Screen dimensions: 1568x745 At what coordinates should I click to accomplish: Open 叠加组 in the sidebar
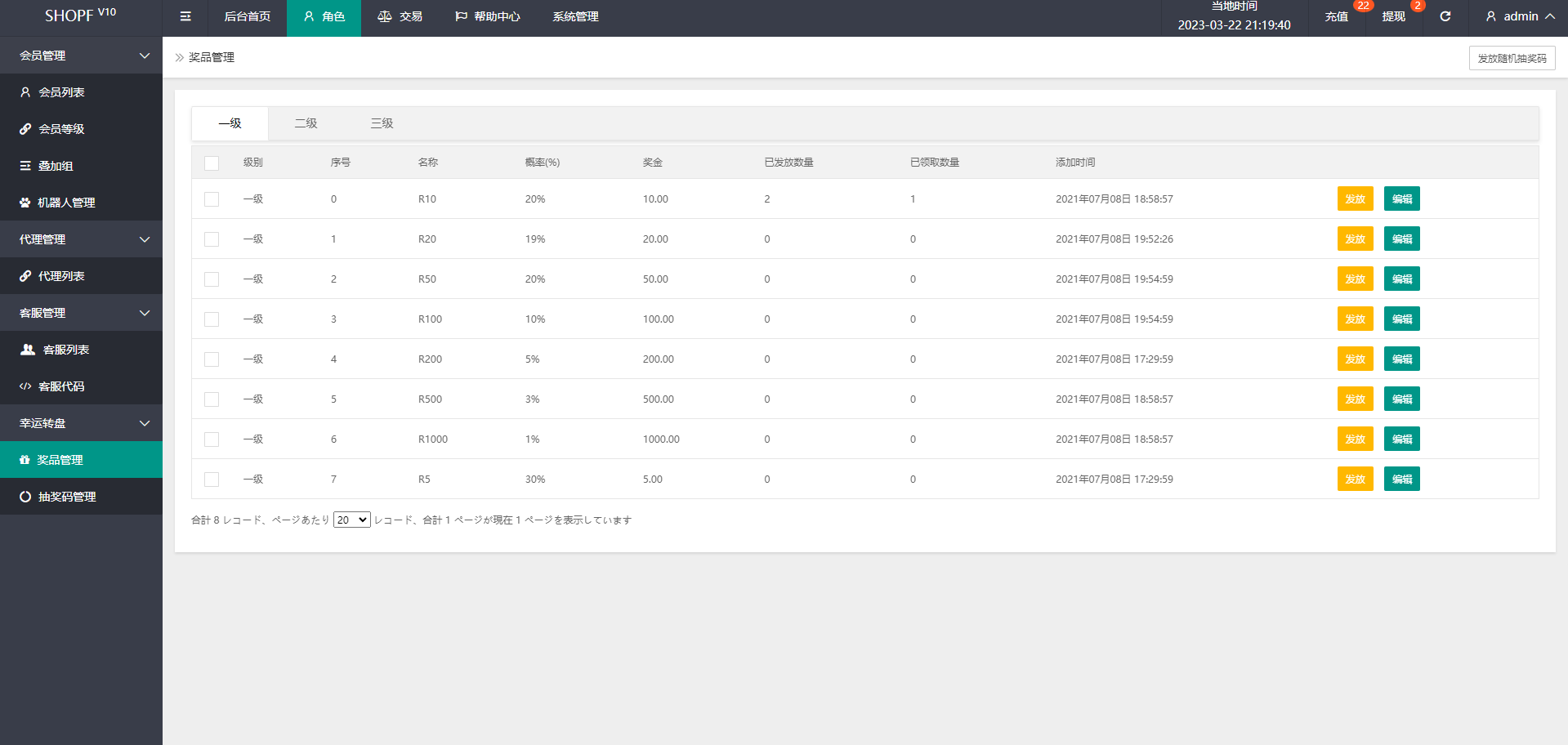click(x=56, y=166)
